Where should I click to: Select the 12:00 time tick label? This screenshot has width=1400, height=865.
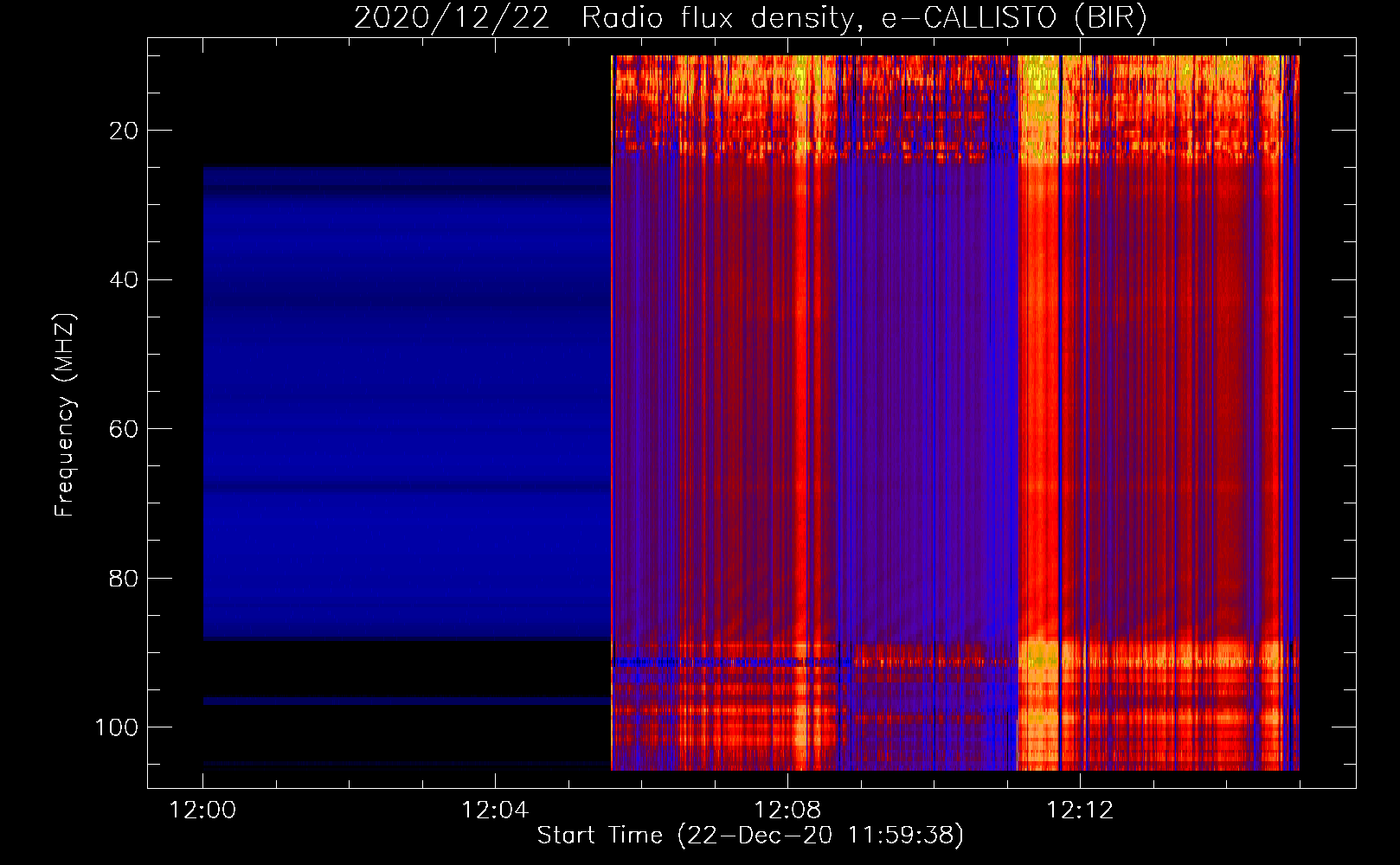click(x=202, y=811)
